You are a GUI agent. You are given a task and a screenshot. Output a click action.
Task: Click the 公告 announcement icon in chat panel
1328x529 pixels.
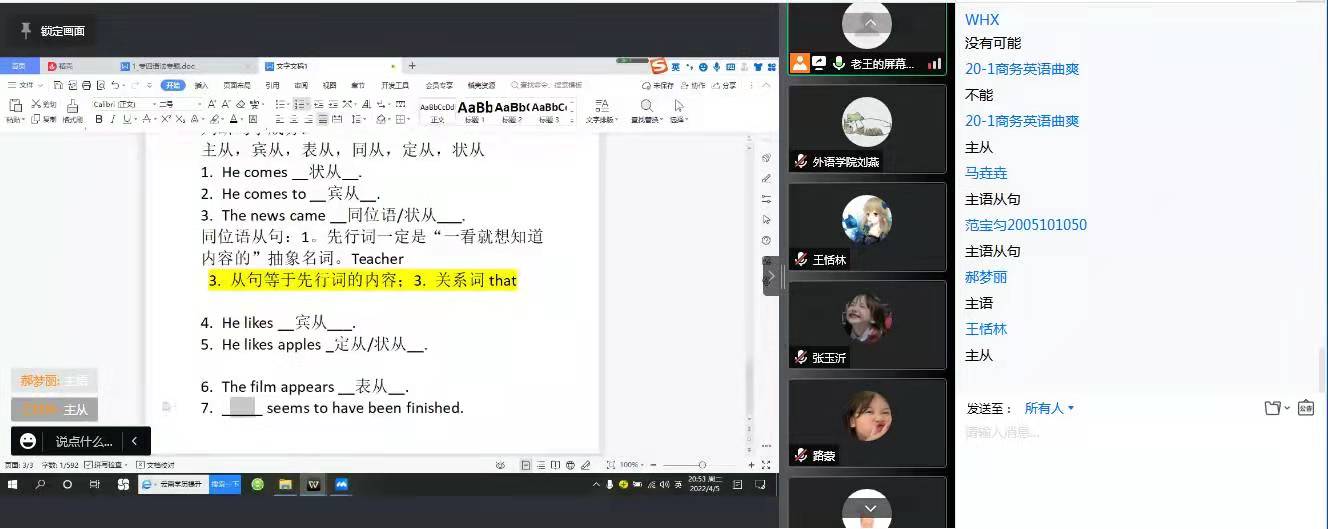click(x=1305, y=408)
